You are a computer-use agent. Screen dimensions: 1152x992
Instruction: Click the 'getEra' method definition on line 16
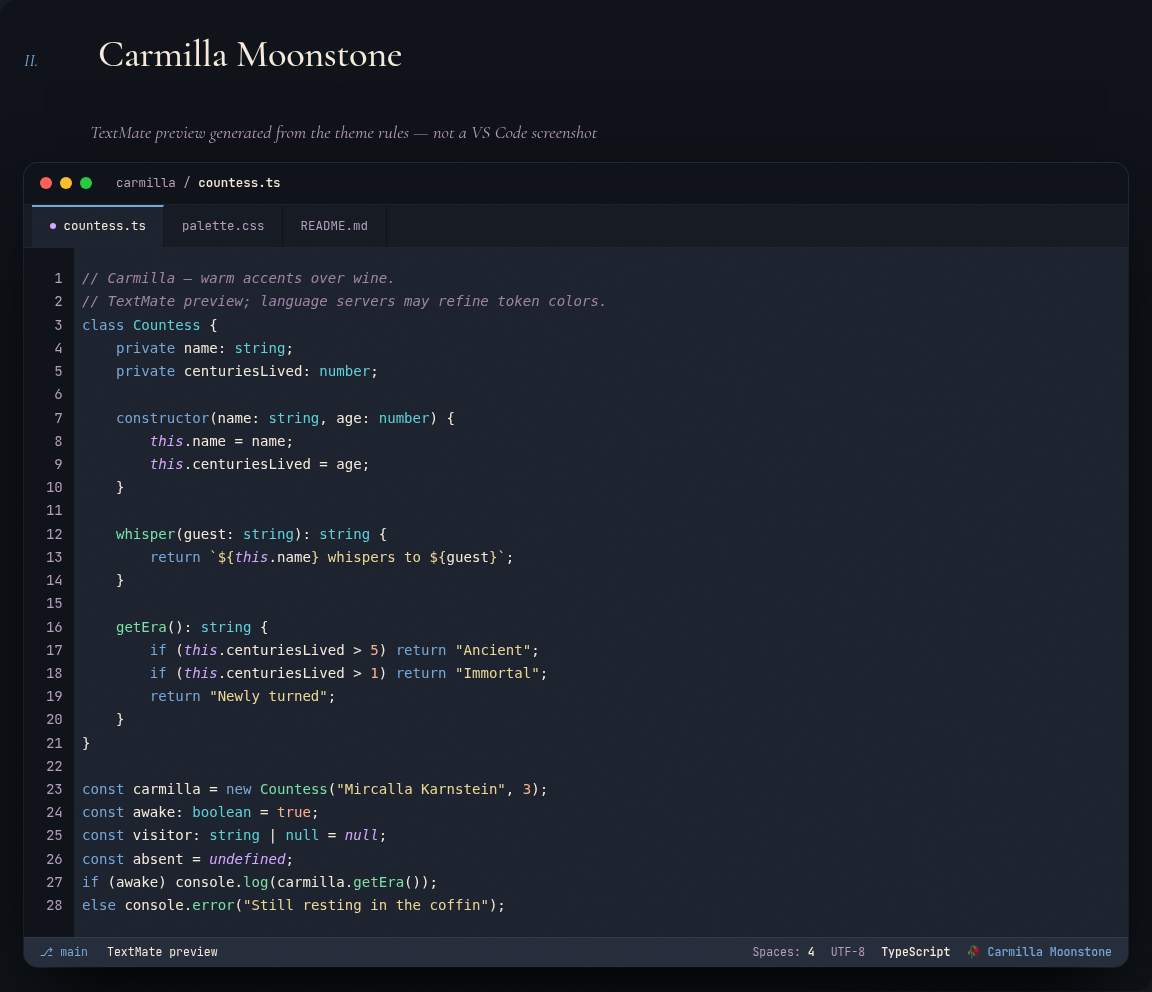pyautogui.click(x=141, y=627)
